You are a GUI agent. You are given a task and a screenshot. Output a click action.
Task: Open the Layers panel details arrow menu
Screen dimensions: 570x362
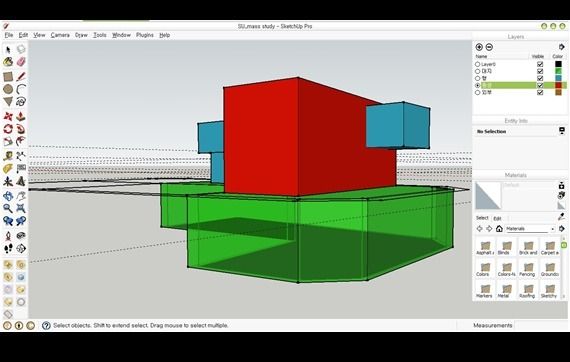(x=562, y=47)
